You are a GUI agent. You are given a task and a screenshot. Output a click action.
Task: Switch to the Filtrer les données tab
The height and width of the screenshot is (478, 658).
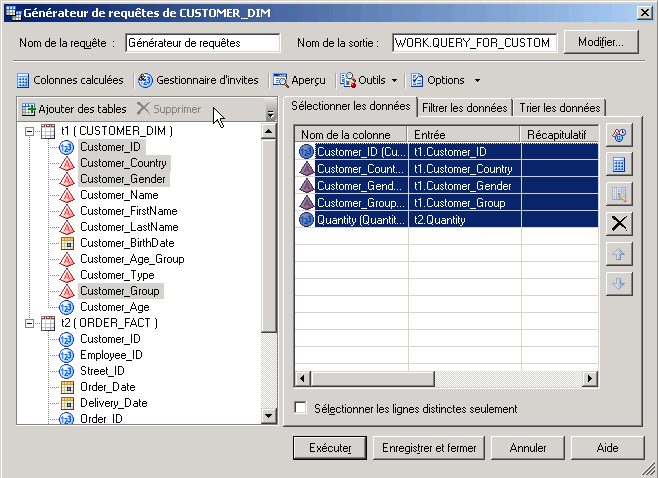click(x=464, y=108)
